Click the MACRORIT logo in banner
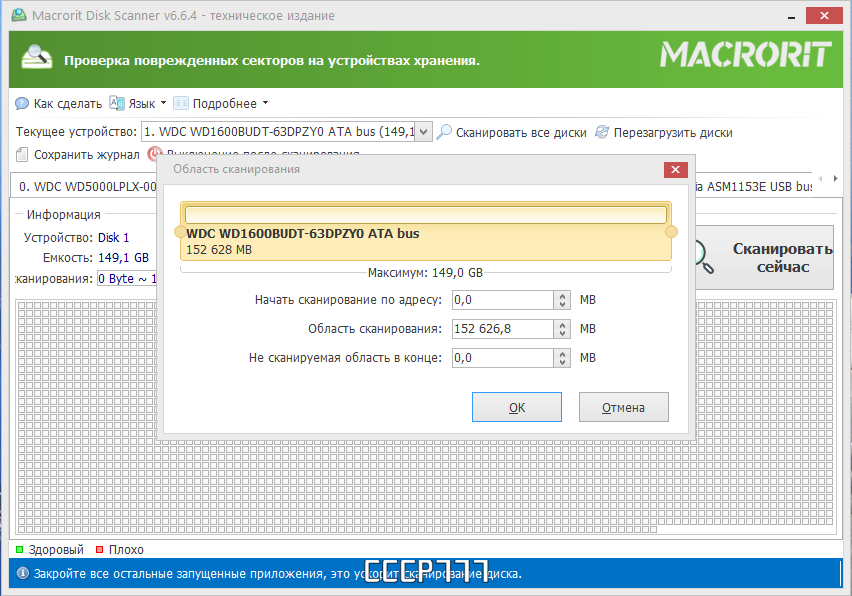Viewport: 852px width, 596px height. [746, 54]
